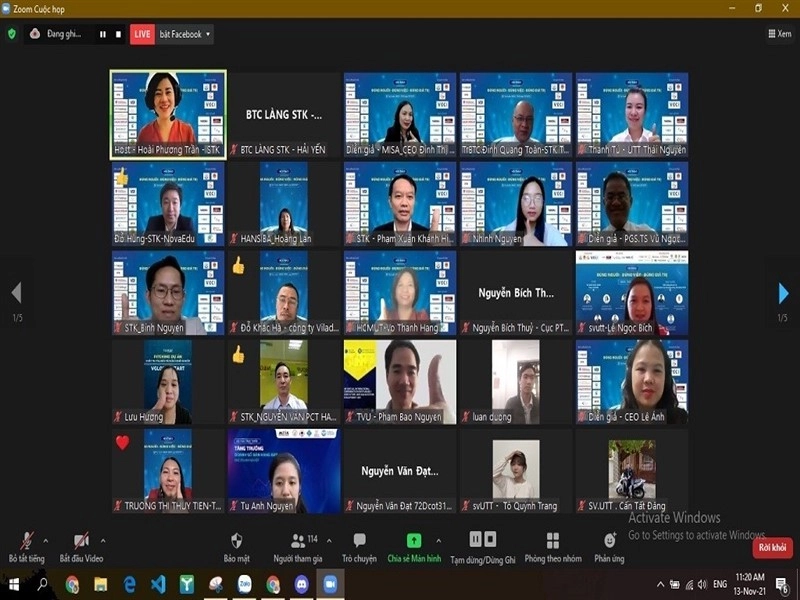800x600 pixels.
Task: Open Phòng theo nhóm breakout rooms
Action: (552, 546)
